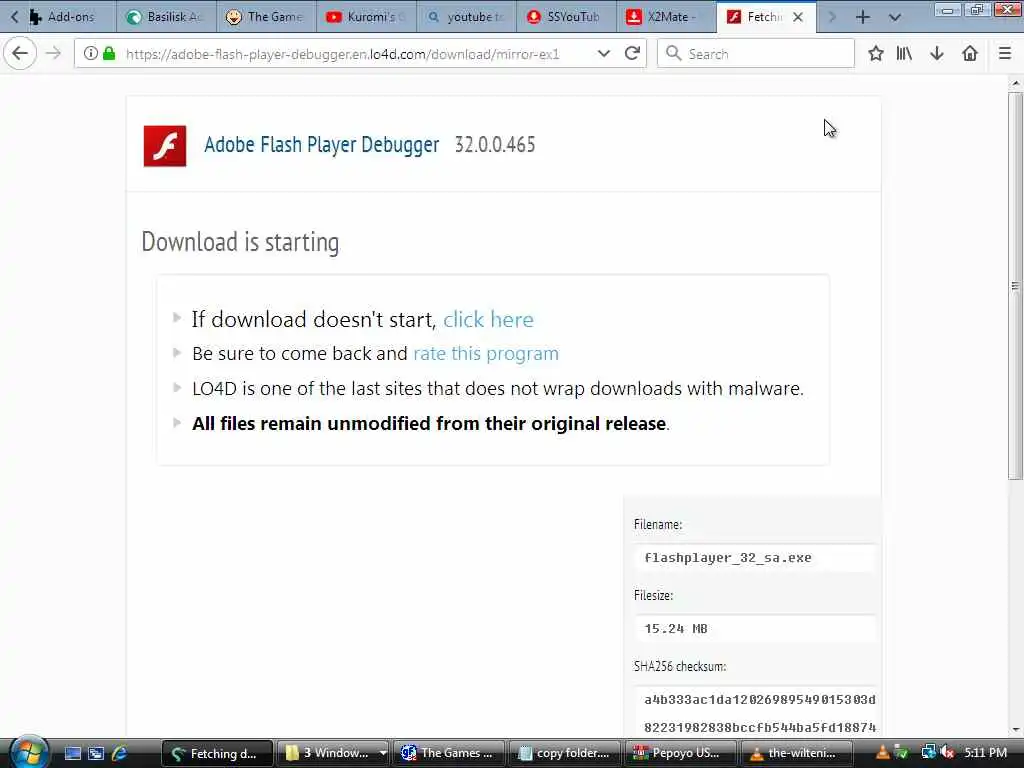Open a new tab with the plus button
The width and height of the screenshot is (1024, 768).
(x=863, y=17)
